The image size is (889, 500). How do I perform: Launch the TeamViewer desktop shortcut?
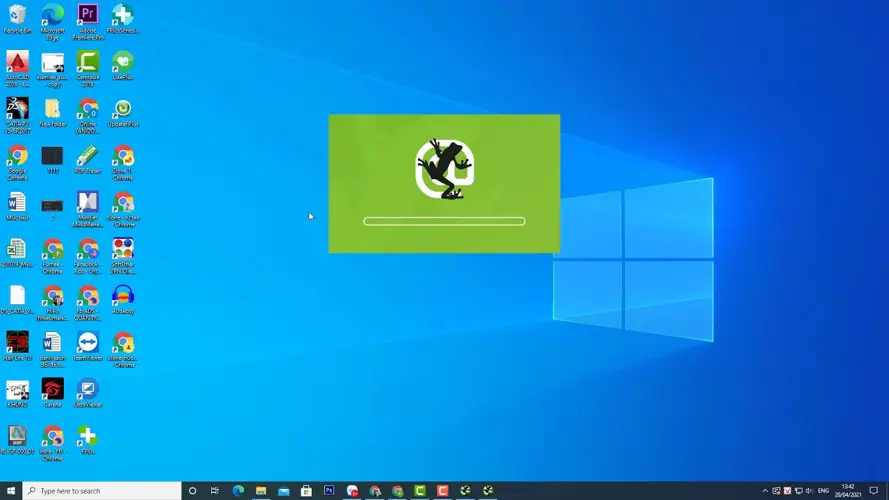coord(88,346)
